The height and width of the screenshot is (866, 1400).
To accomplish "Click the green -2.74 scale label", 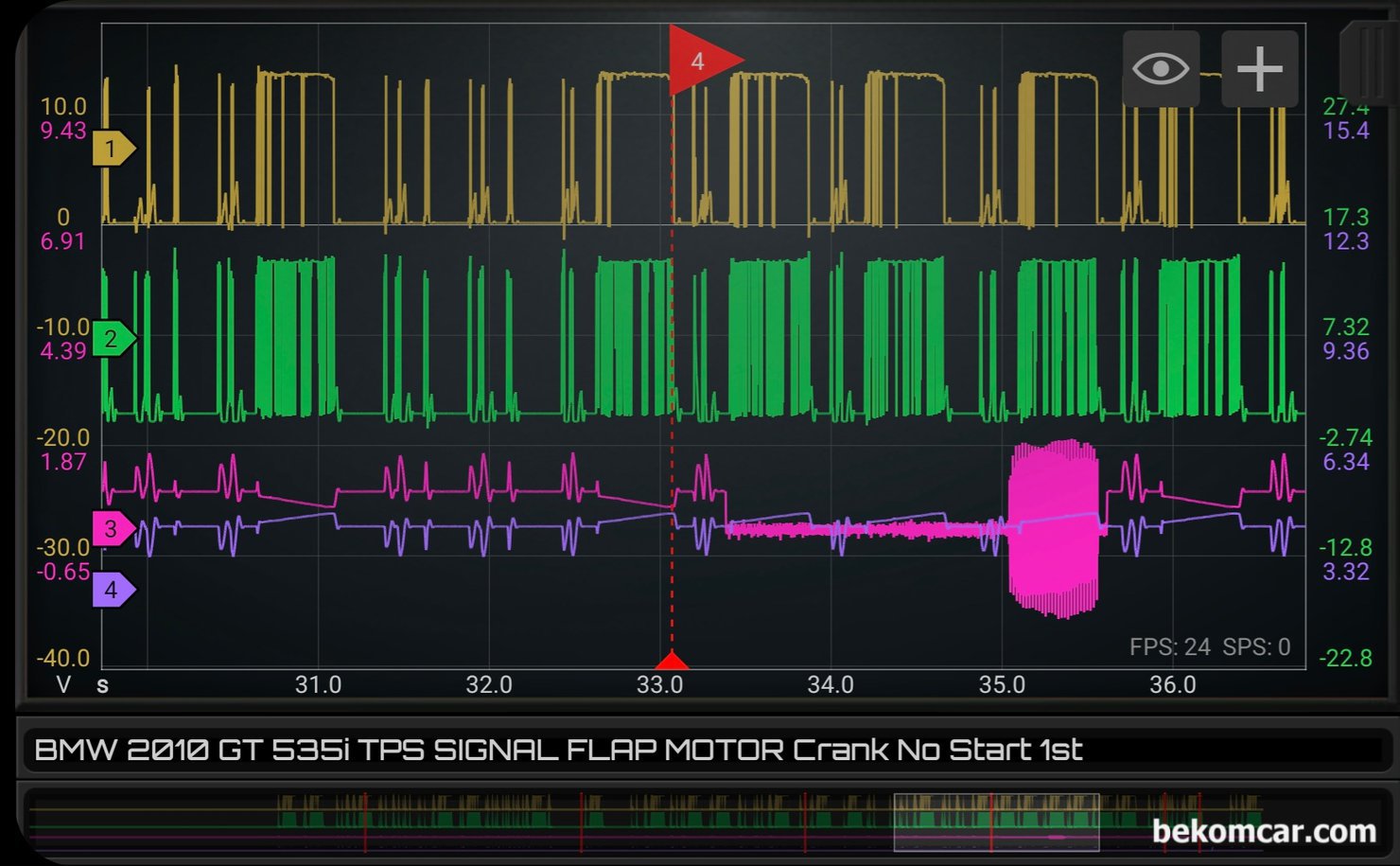I will click(x=1346, y=438).
